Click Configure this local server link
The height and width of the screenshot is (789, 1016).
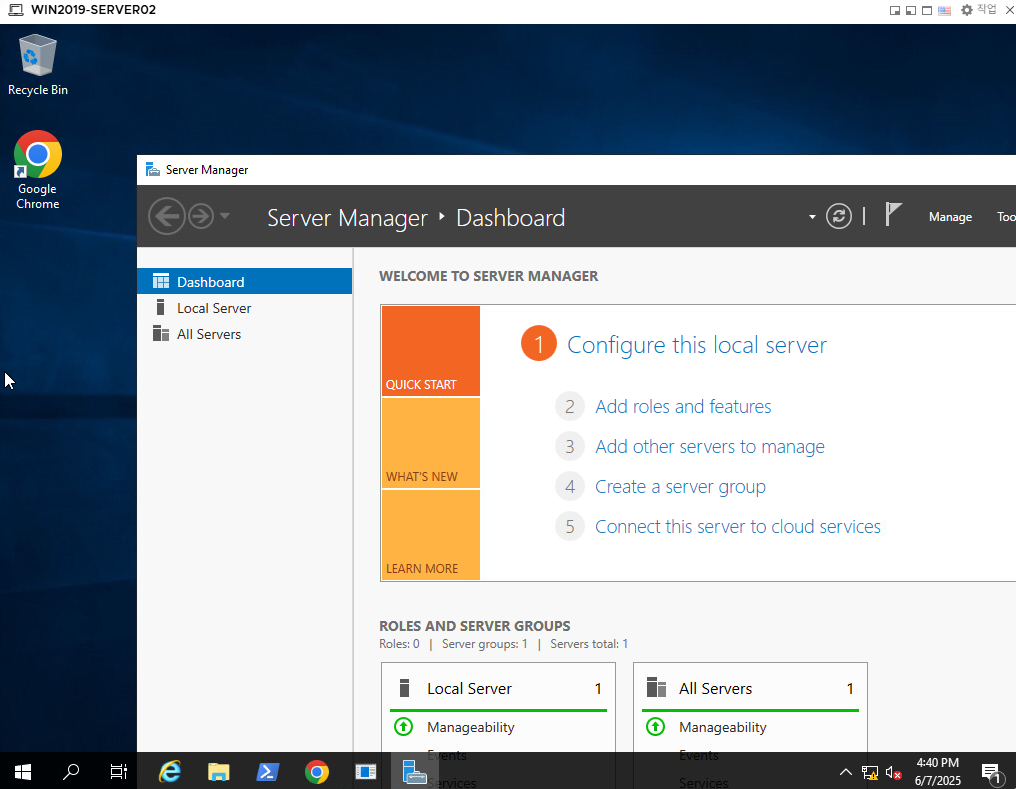(697, 345)
